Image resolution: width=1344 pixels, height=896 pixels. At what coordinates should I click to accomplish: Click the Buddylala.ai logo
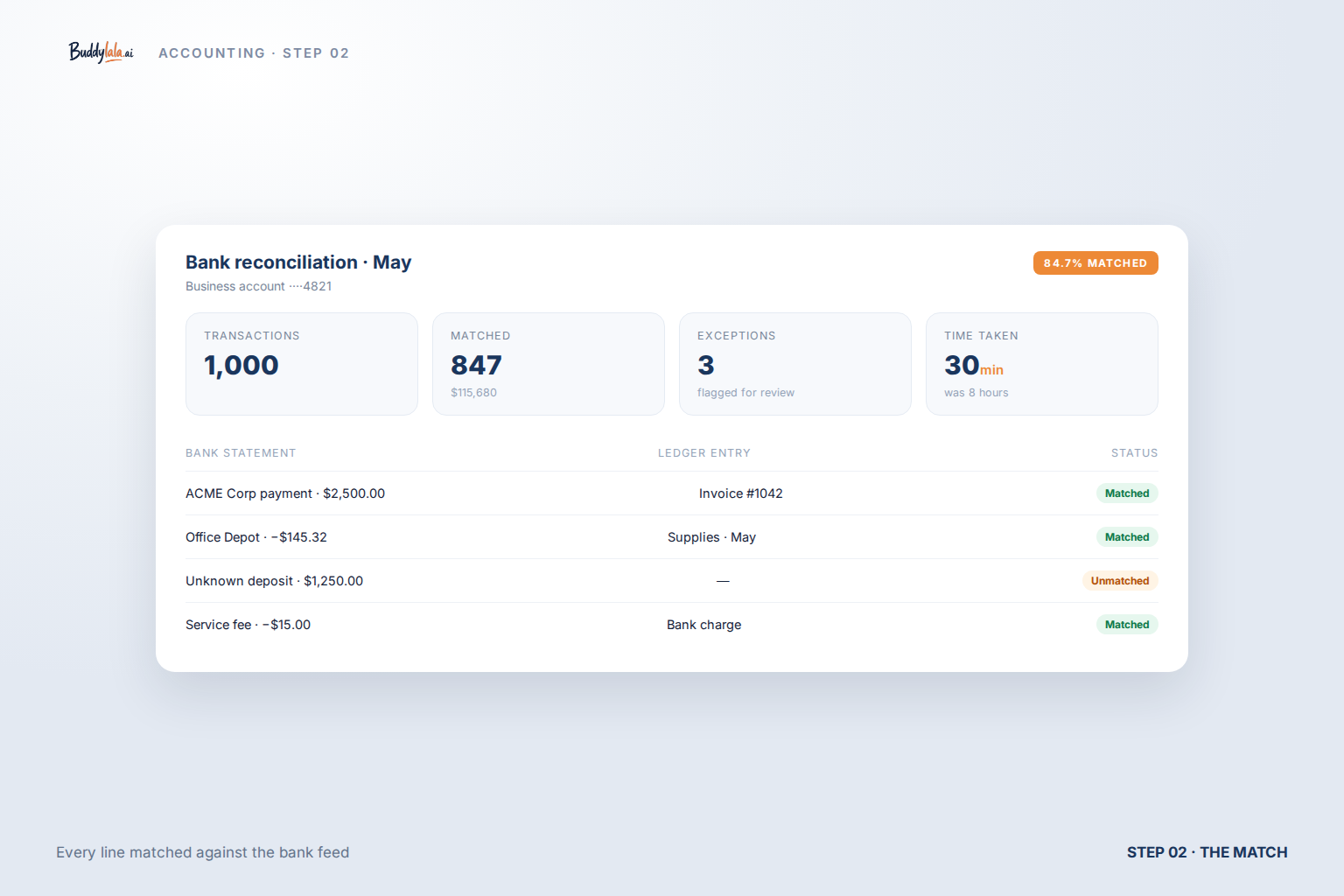click(101, 52)
